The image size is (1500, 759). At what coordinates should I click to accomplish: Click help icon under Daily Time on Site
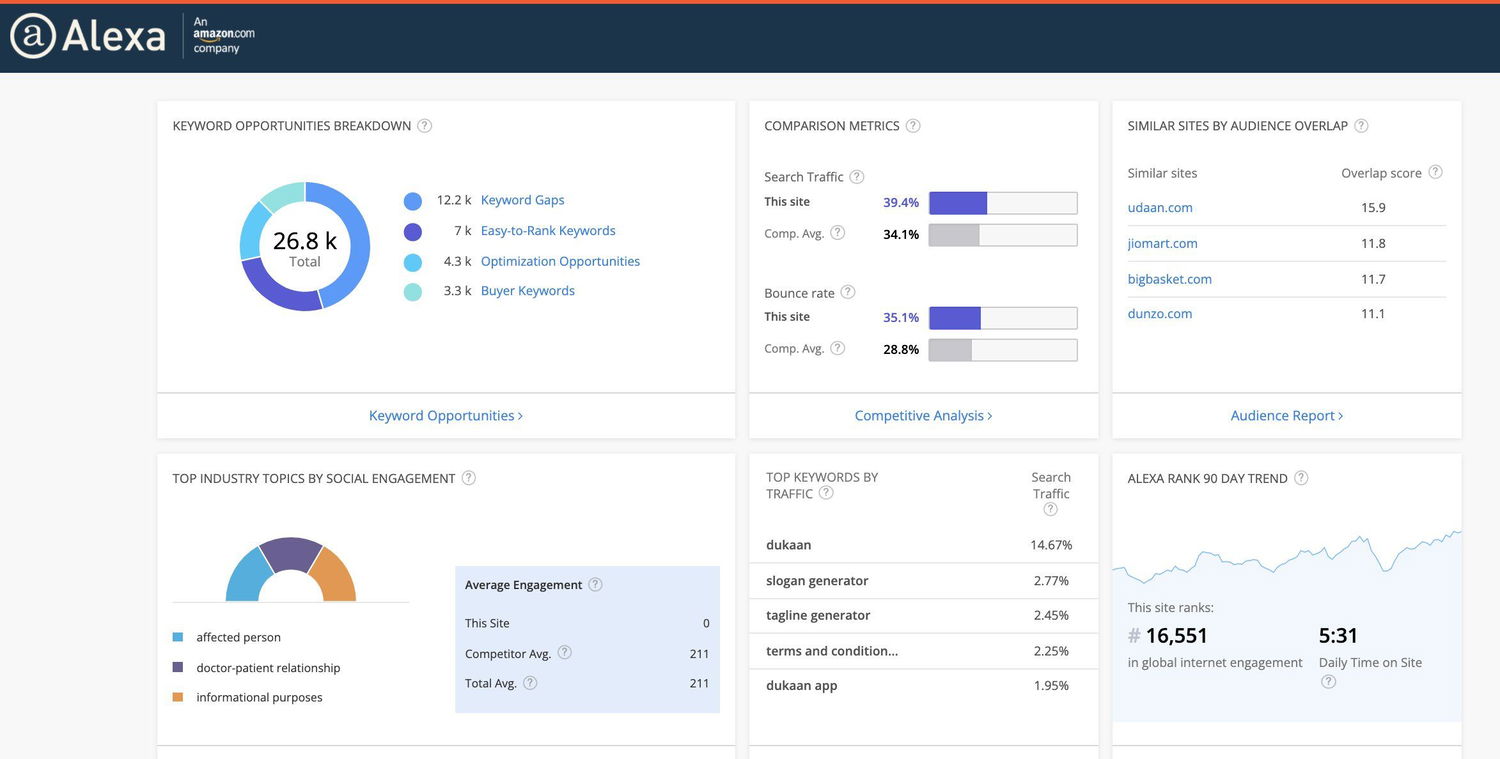tap(1328, 682)
